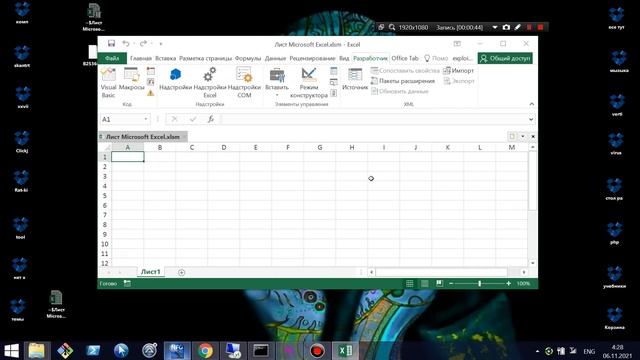Open macro security warning icon
640x360 pixels.
[x=151, y=93]
